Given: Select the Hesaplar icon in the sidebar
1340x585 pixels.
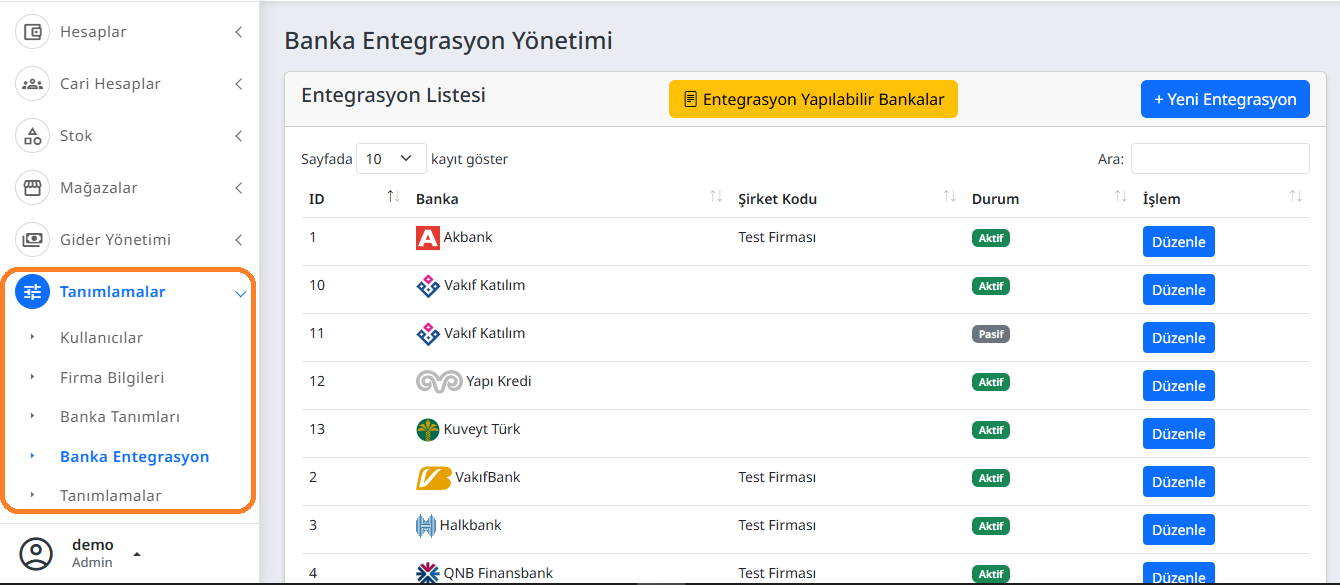Looking at the screenshot, I should click(32, 31).
